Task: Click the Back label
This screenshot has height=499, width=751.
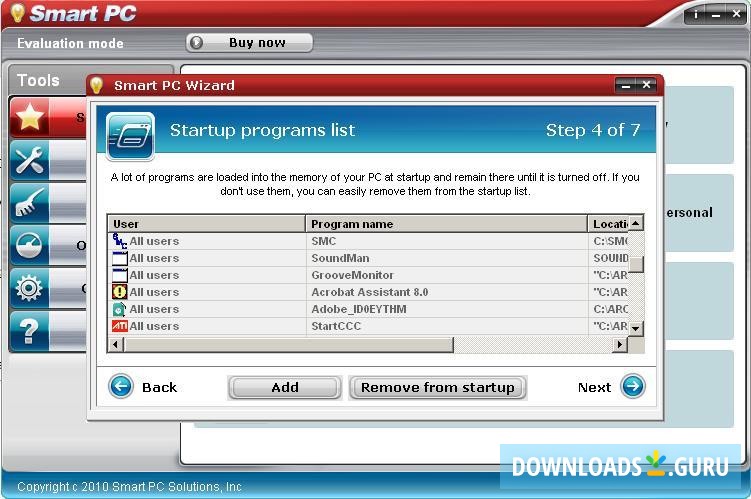Action: (x=159, y=387)
